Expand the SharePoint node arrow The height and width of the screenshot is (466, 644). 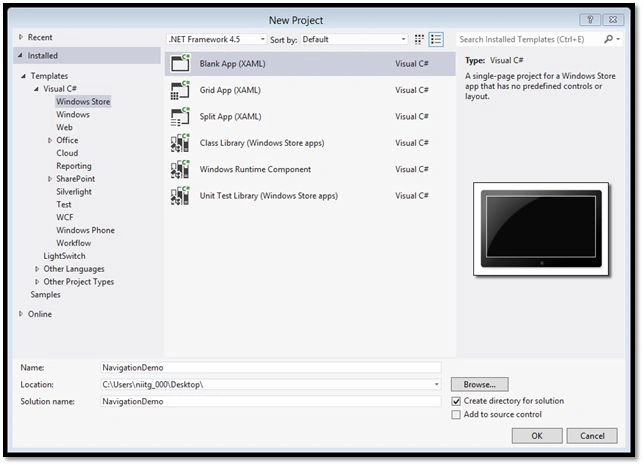pos(49,179)
